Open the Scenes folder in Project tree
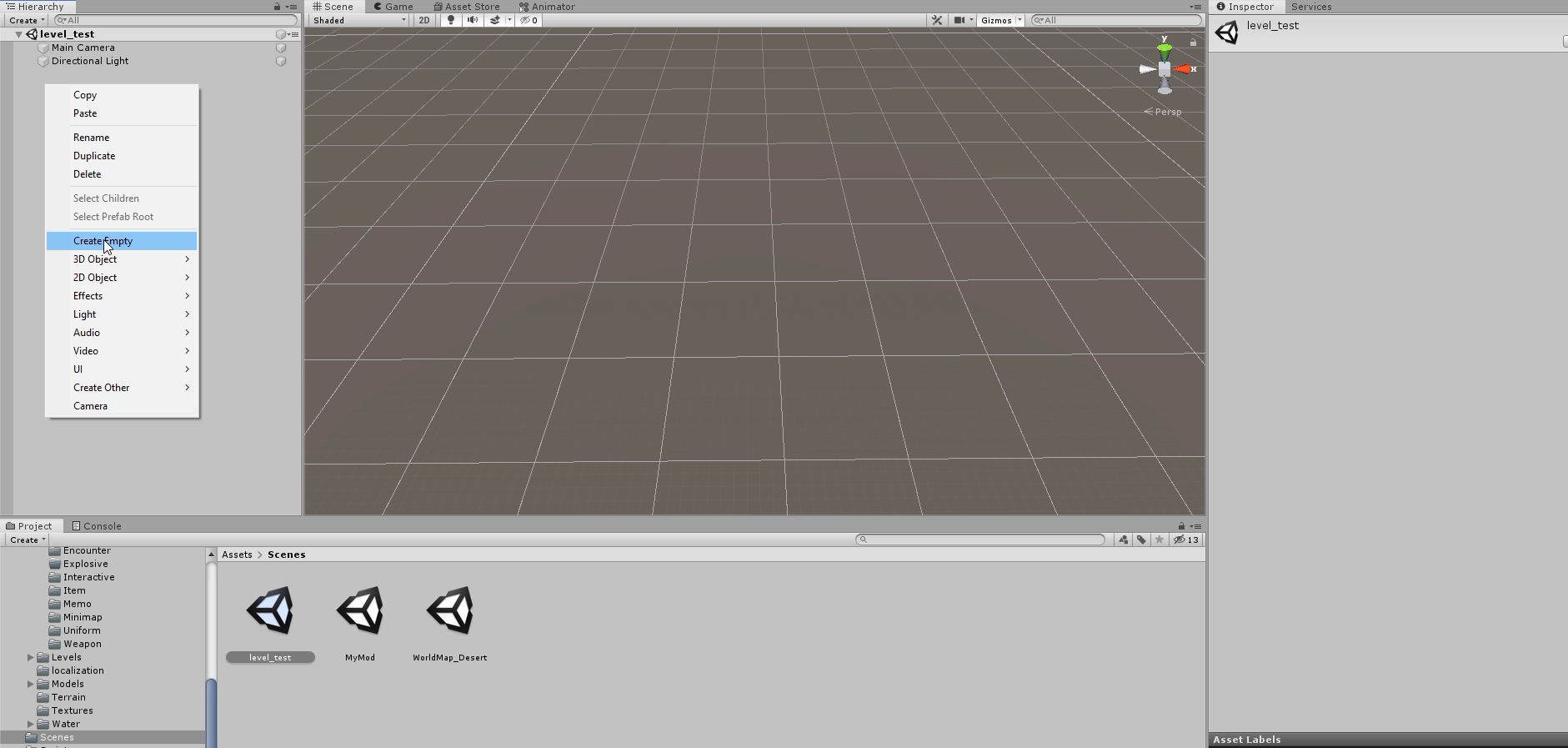The height and width of the screenshot is (748, 1568). click(57, 737)
